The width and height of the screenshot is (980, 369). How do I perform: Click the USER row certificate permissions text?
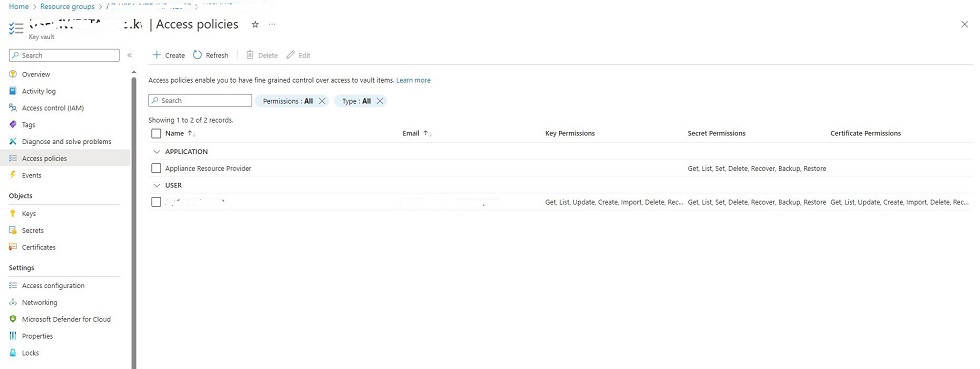[x=900, y=203]
